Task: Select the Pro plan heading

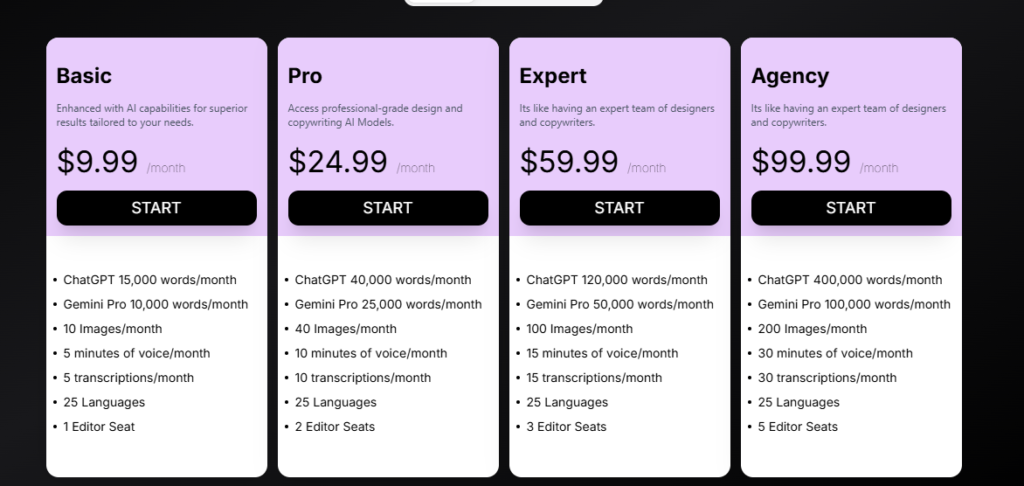Action: click(305, 76)
